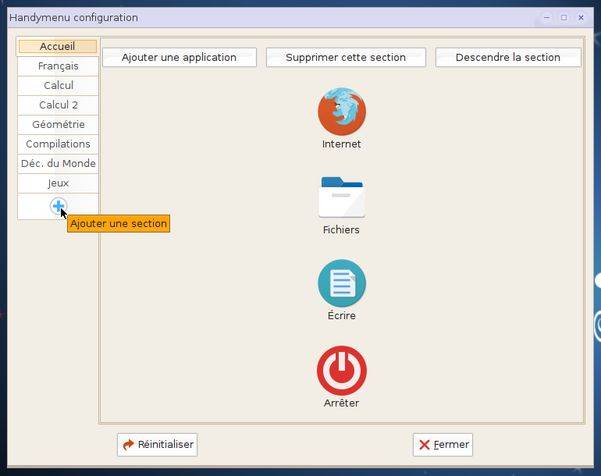Switch to Déc. du Monde tab
The image size is (601, 476).
point(58,164)
